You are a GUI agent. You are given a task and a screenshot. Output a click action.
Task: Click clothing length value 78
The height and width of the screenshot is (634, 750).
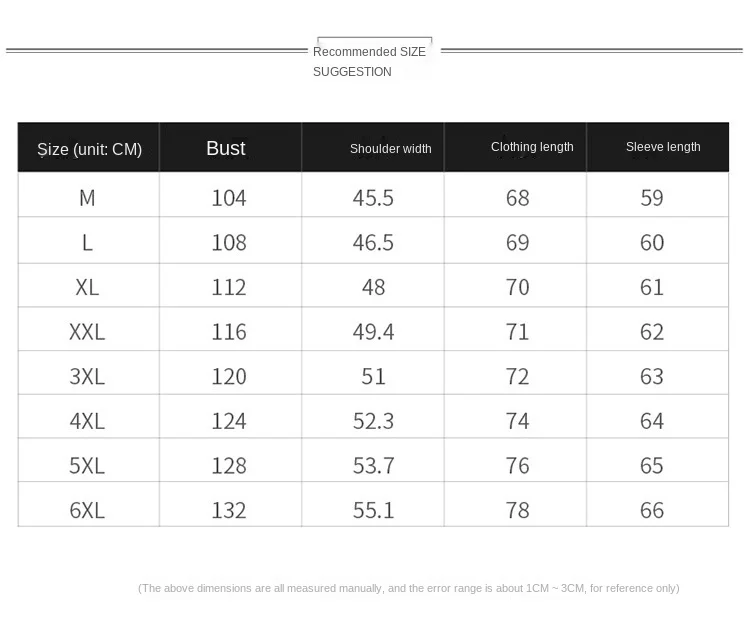(518, 511)
